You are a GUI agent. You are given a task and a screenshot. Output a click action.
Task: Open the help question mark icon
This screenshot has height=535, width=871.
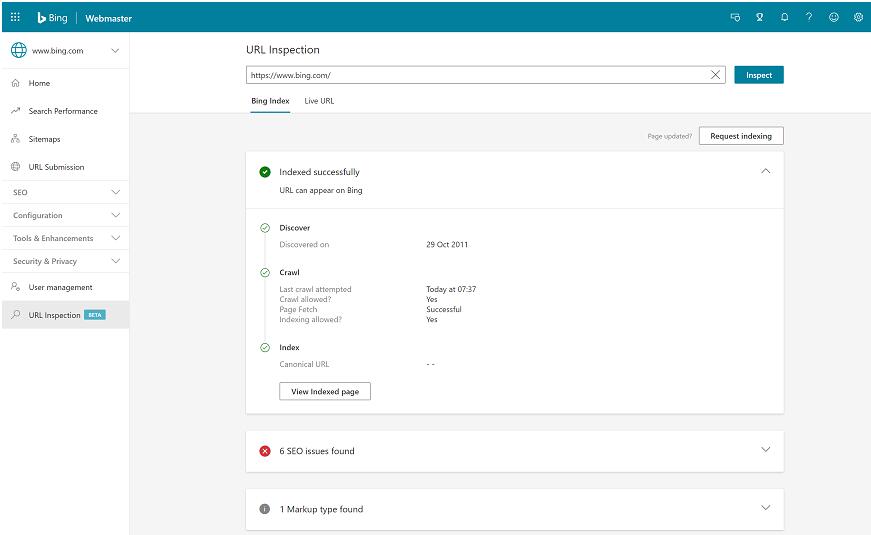click(x=809, y=17)
